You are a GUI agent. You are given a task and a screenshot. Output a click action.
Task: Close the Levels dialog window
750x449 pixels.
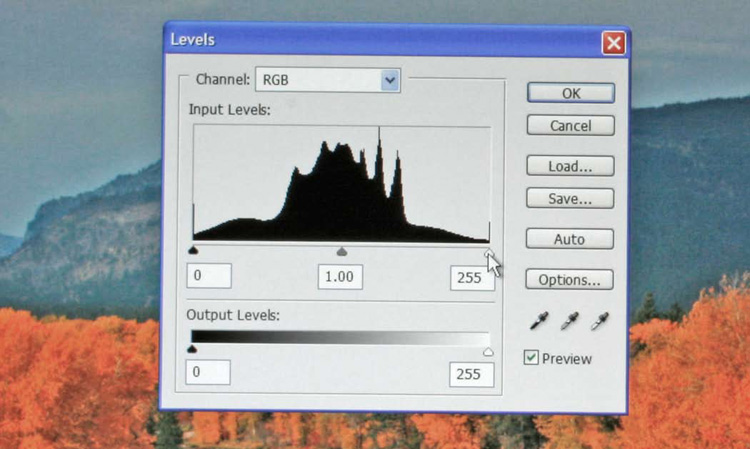[x=613, y=43]
